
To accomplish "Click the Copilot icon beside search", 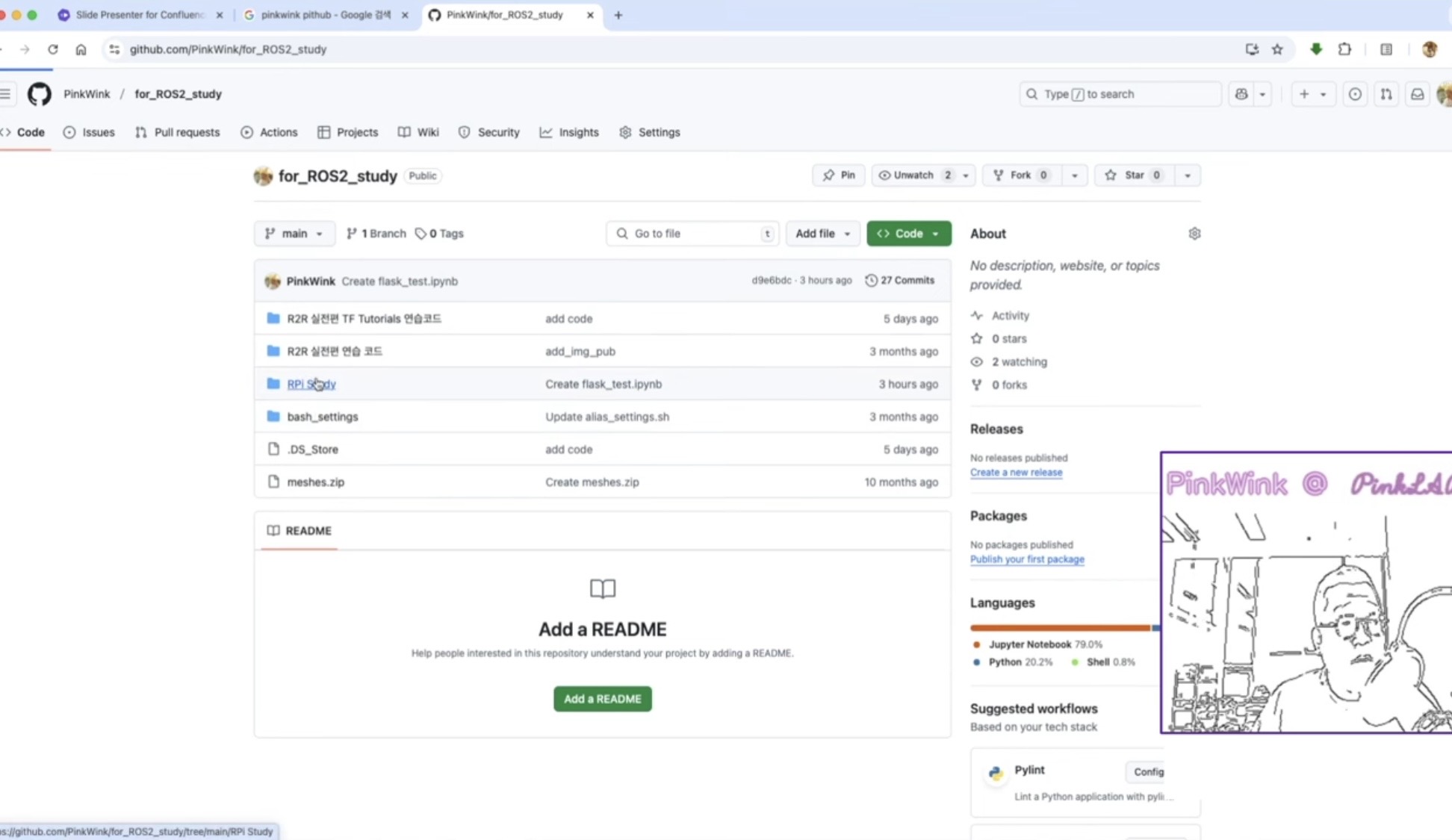I will (x=1241, y=94).
